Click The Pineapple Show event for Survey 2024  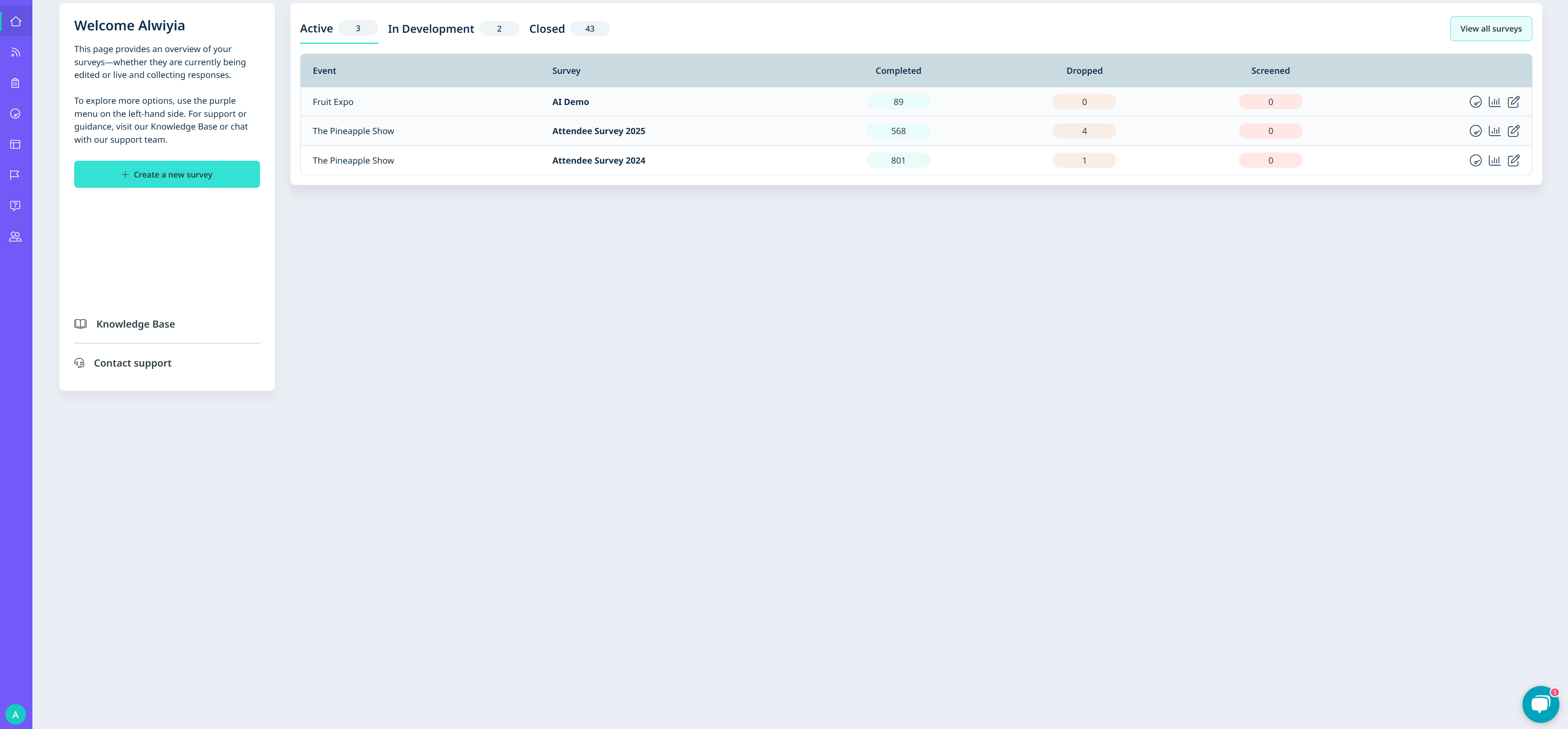[x=353, y=161]
